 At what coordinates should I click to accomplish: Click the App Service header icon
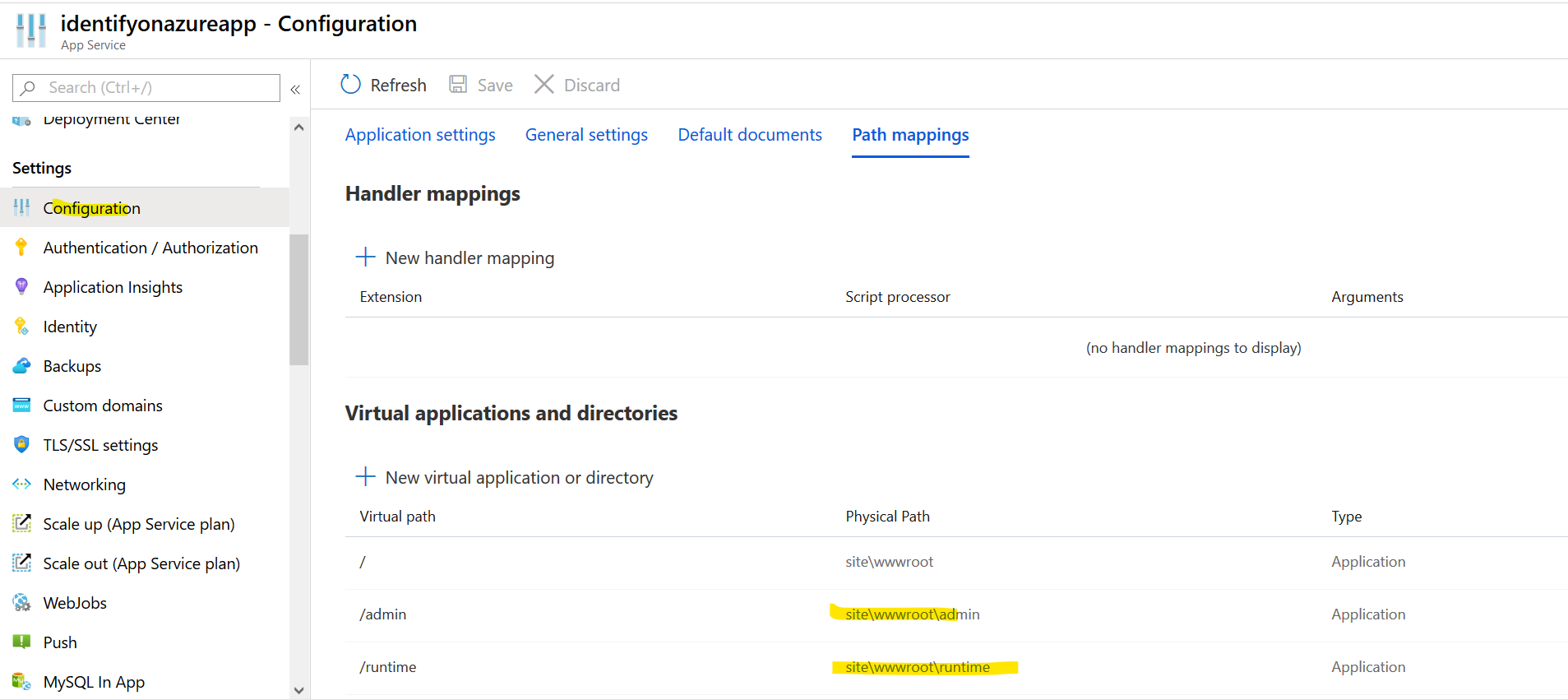pos(31,30)
